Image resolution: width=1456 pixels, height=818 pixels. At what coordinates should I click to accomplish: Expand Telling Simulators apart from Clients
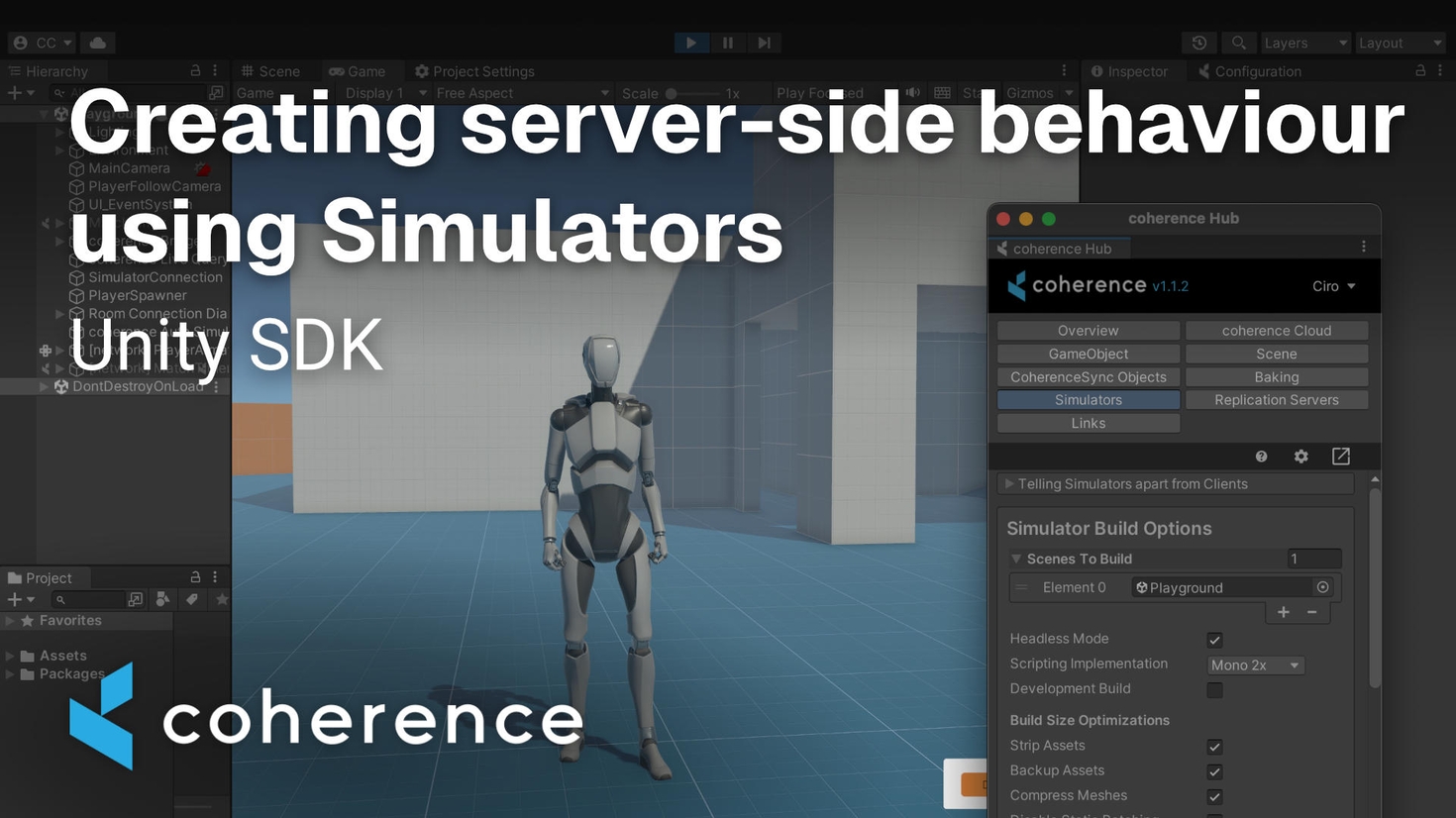(x=1009, y=484)
